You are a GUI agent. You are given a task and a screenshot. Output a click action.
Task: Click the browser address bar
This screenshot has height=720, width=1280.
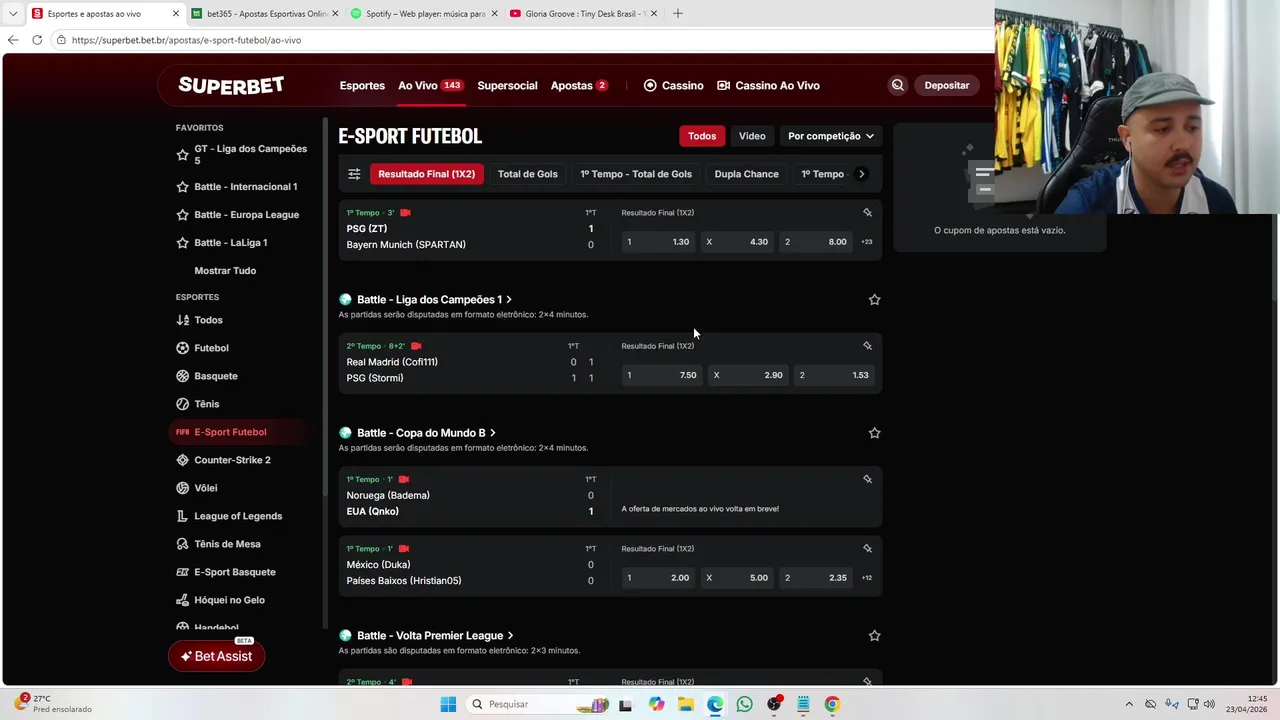520,40
